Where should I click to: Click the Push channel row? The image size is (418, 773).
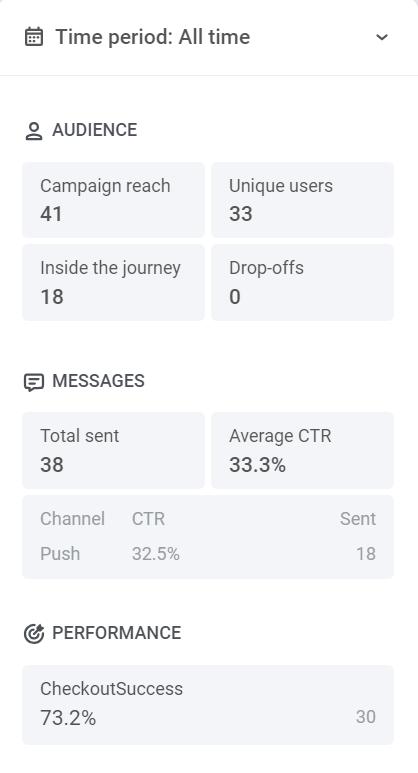click(x=208, y=554)
